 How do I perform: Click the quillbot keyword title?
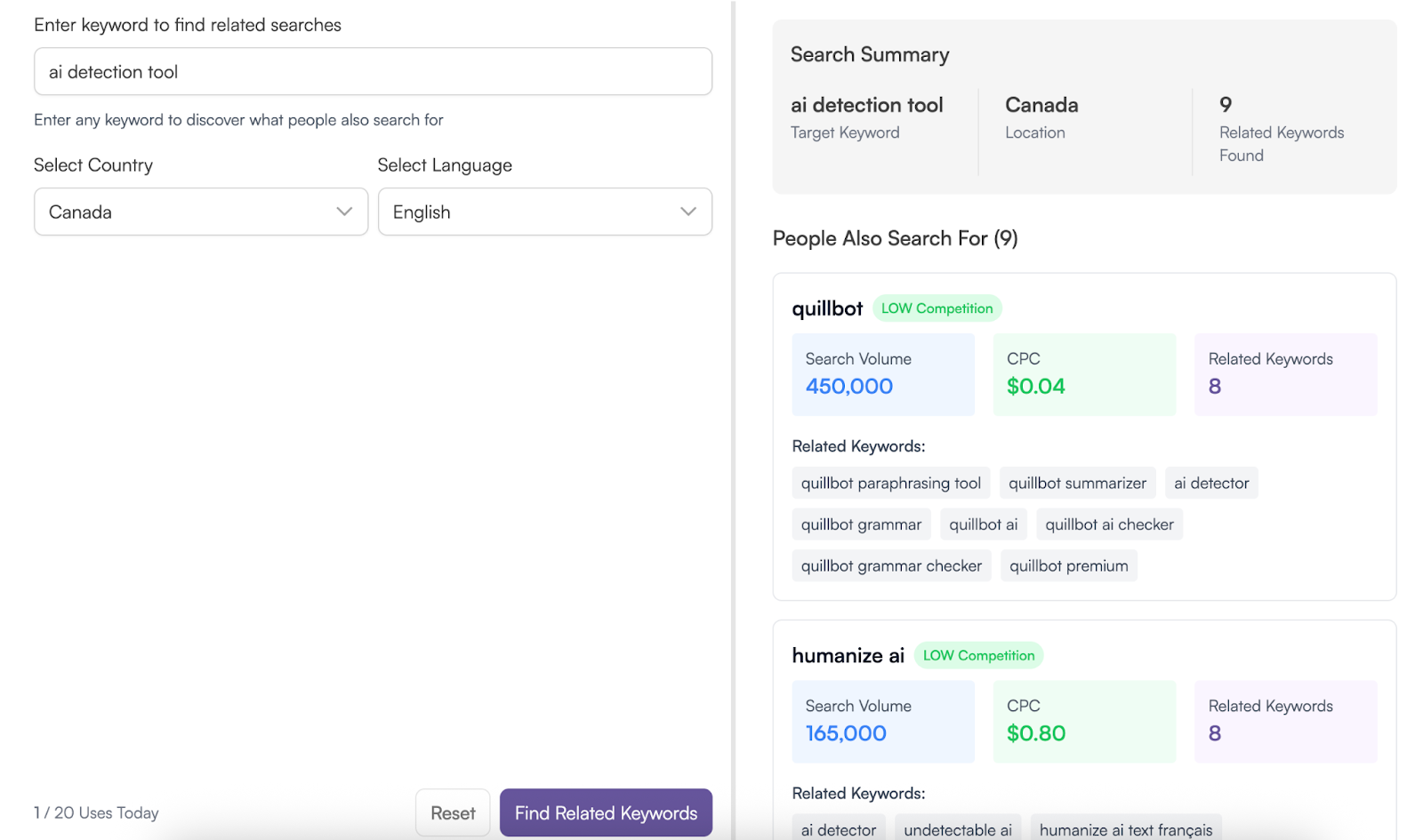point(827,308)
